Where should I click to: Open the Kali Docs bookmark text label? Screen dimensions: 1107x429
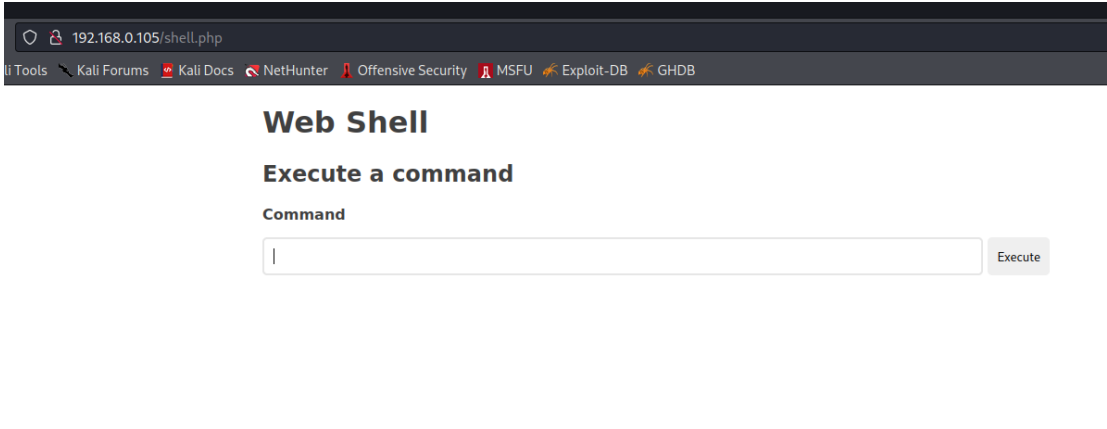[206, 71]
